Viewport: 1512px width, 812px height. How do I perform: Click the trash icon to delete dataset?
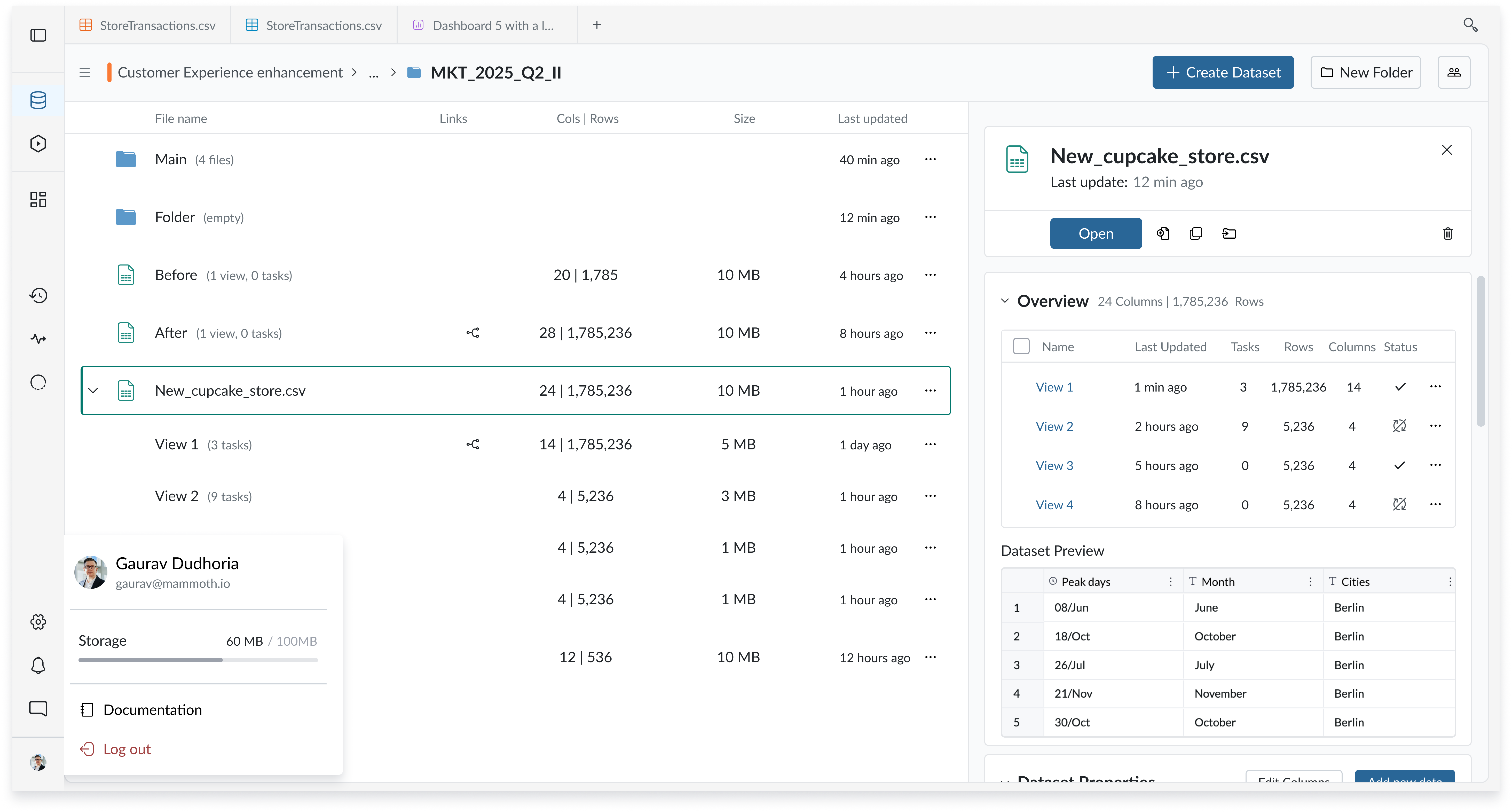[1447, 234]
